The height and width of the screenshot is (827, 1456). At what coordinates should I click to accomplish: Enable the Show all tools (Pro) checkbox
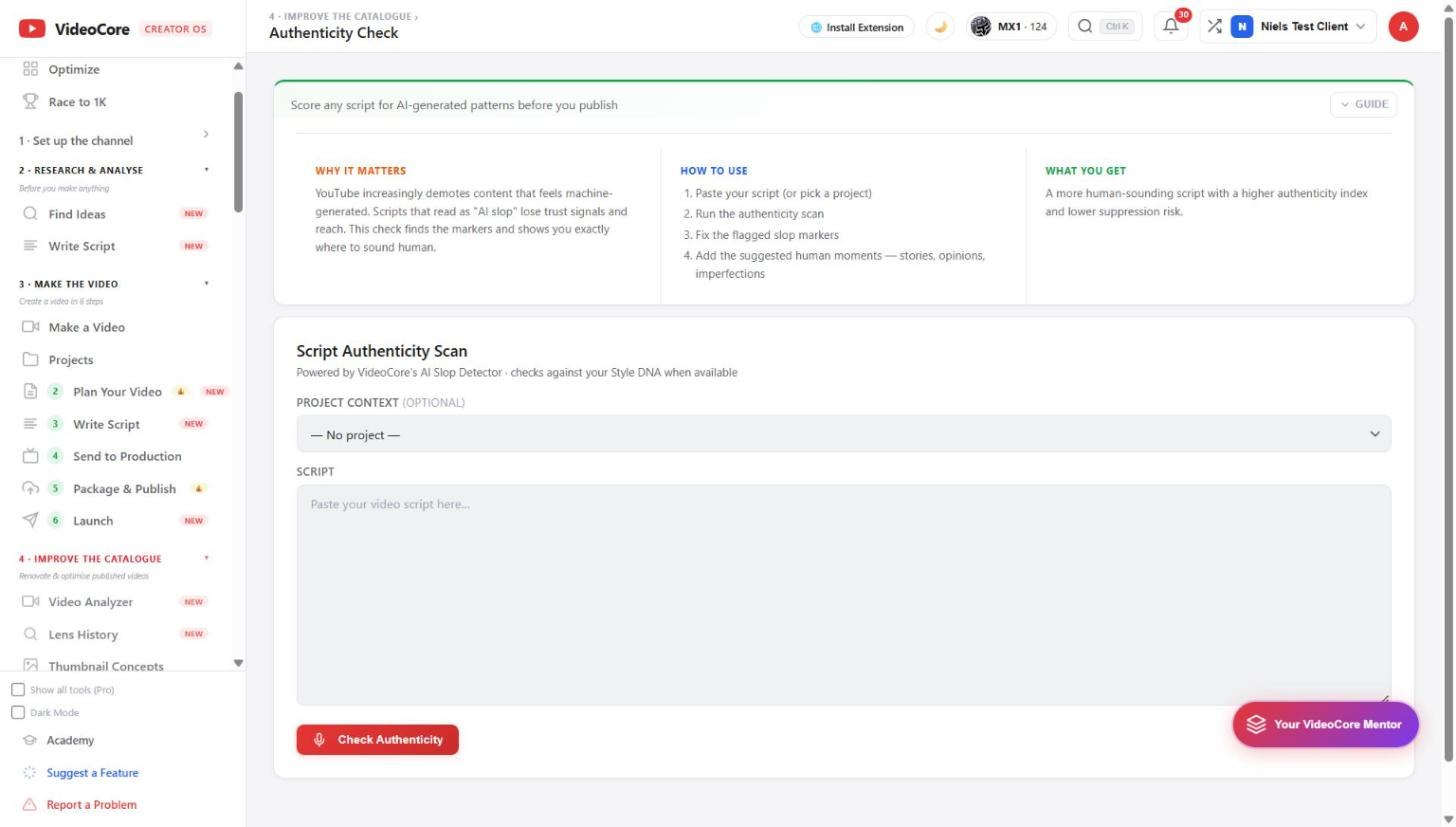18,690
